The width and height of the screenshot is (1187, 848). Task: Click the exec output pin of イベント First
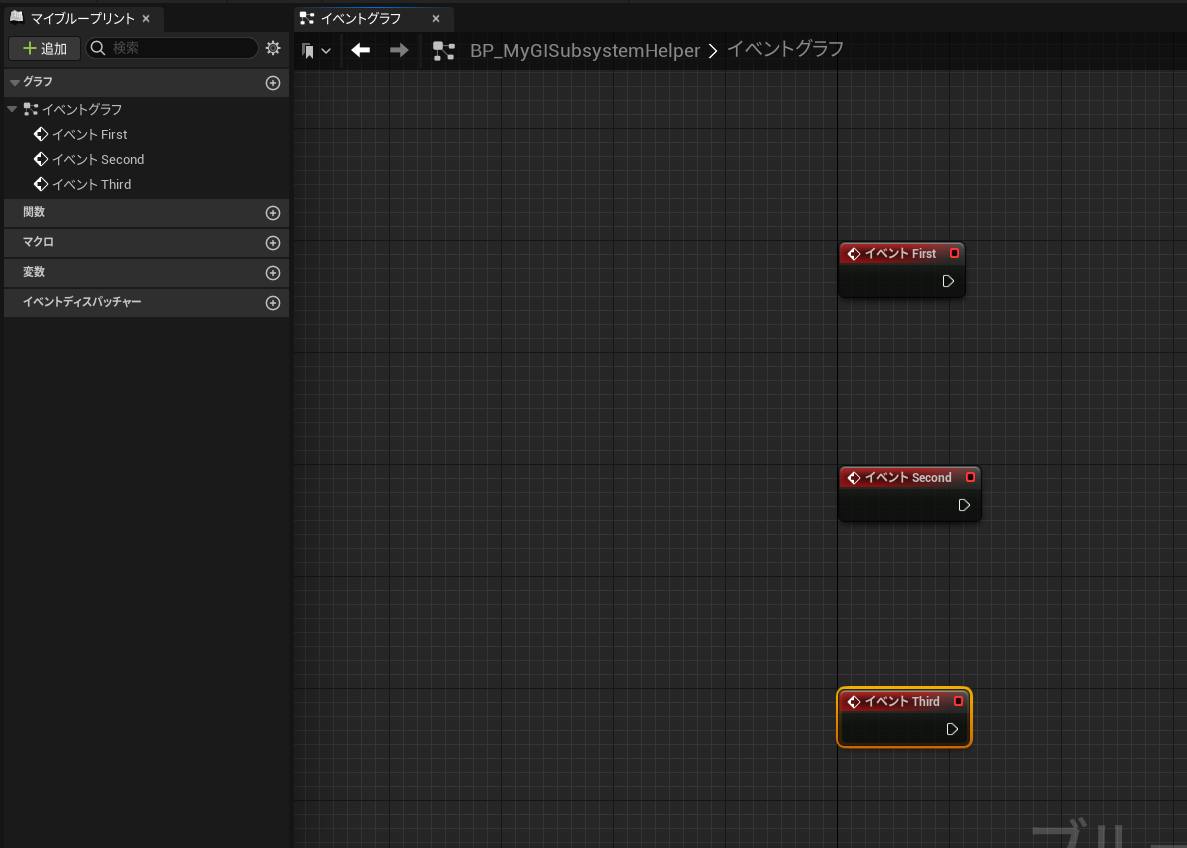tap(948, 281)
